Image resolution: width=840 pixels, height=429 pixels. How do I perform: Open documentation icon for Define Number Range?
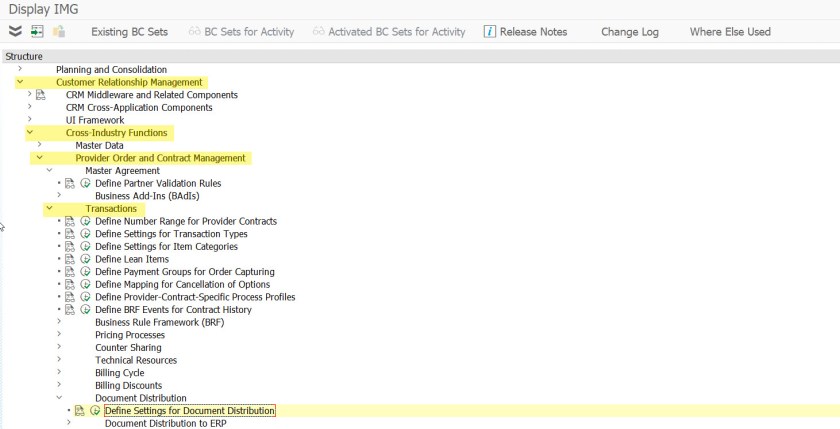(x=70, y=221)
